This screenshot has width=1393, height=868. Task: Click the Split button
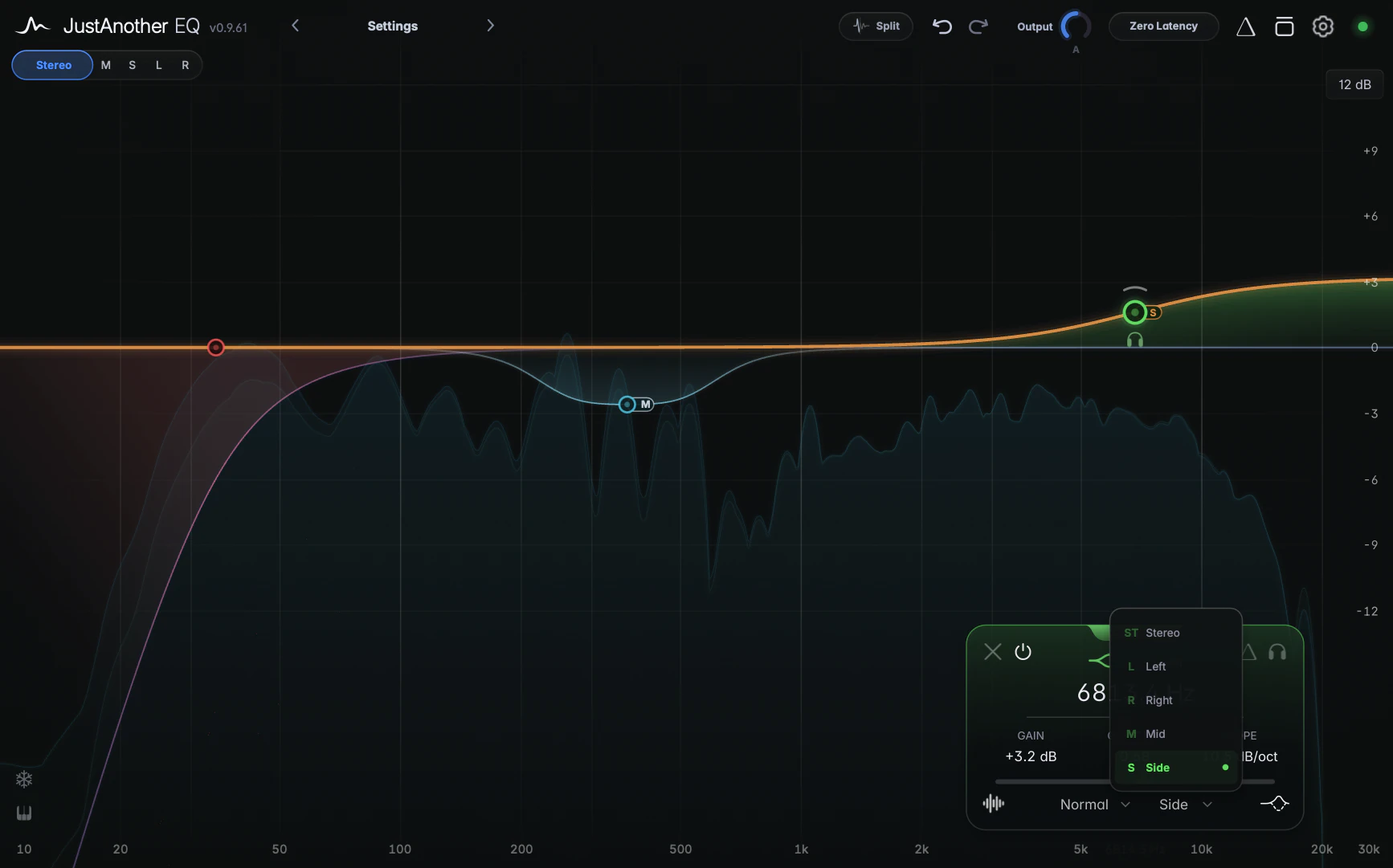pos(876,26)
